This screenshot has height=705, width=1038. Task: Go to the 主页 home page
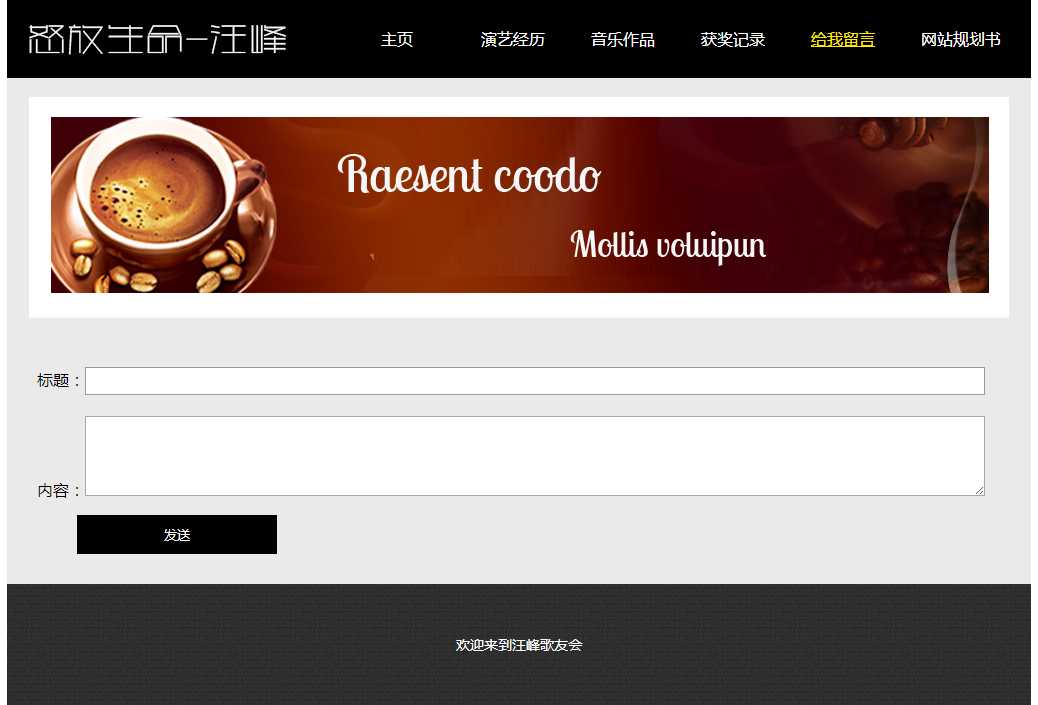[396, 40]
